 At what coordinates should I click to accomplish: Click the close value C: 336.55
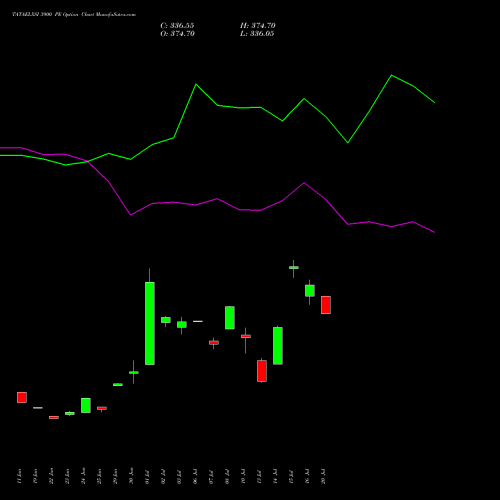[x=177, y=25]
